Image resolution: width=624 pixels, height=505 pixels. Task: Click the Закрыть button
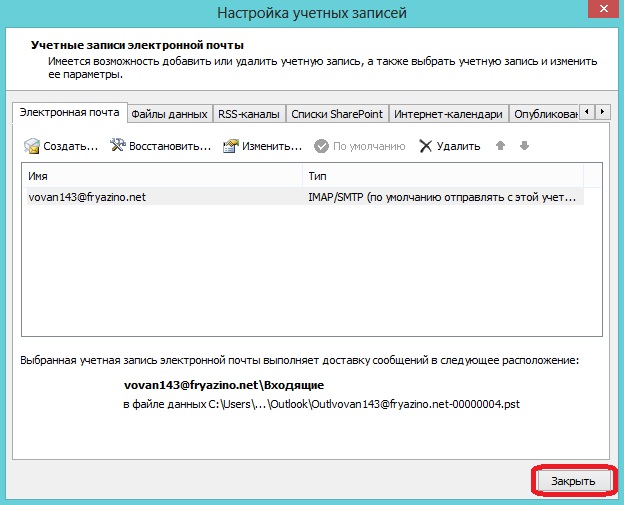(x=573, y=481)
